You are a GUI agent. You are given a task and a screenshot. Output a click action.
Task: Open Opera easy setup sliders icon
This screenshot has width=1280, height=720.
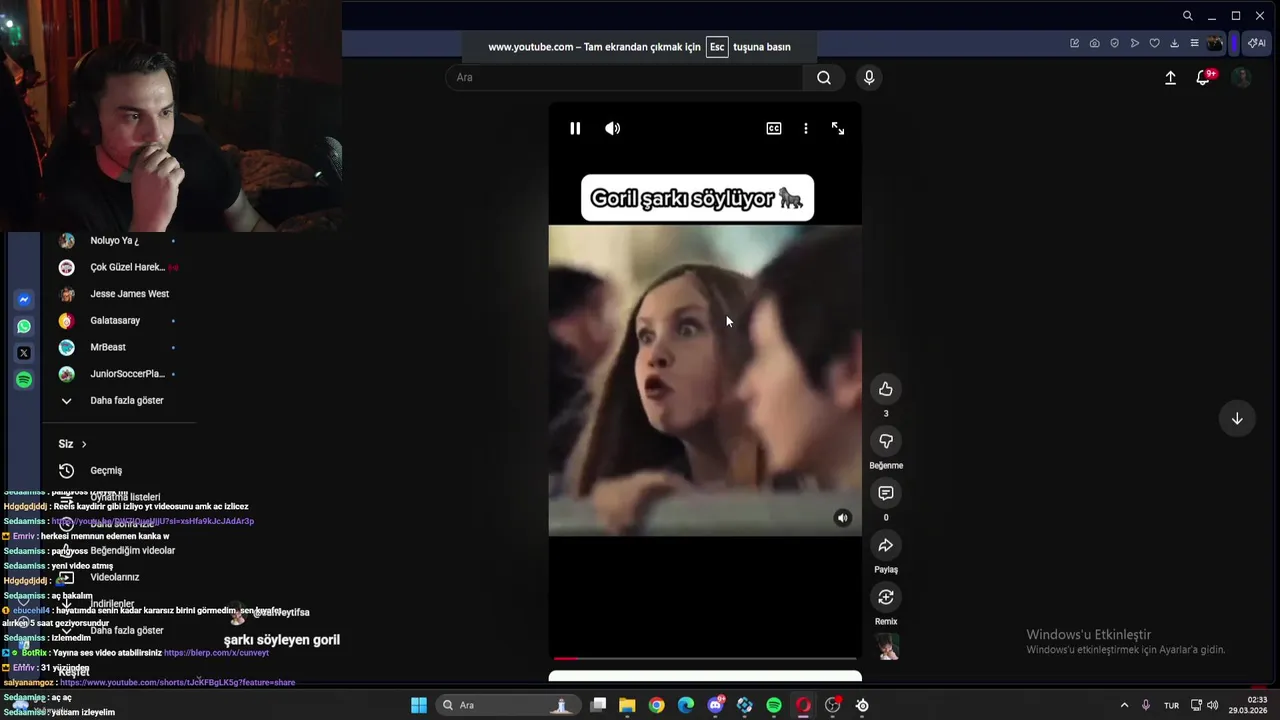tap(1194, 43)
